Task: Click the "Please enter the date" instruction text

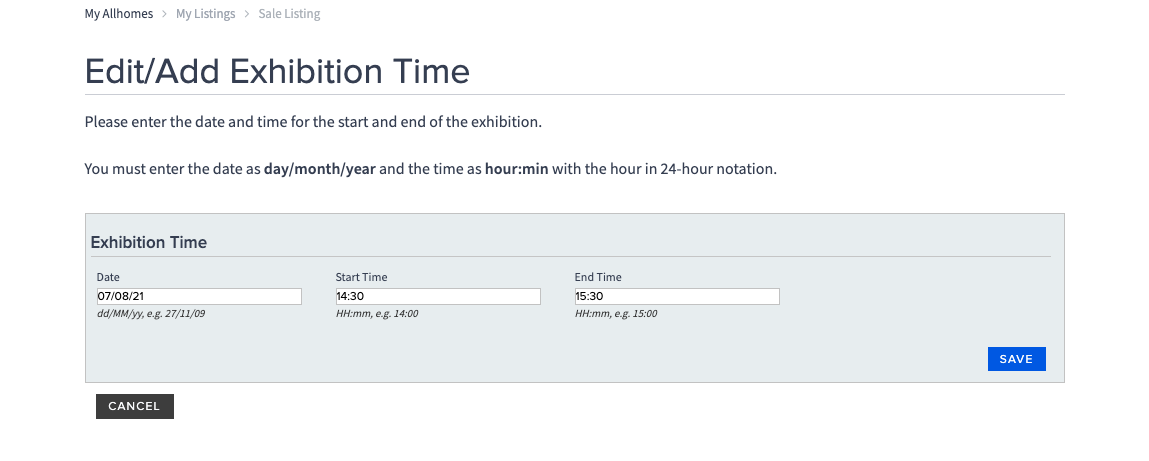Action: (312, 122)
